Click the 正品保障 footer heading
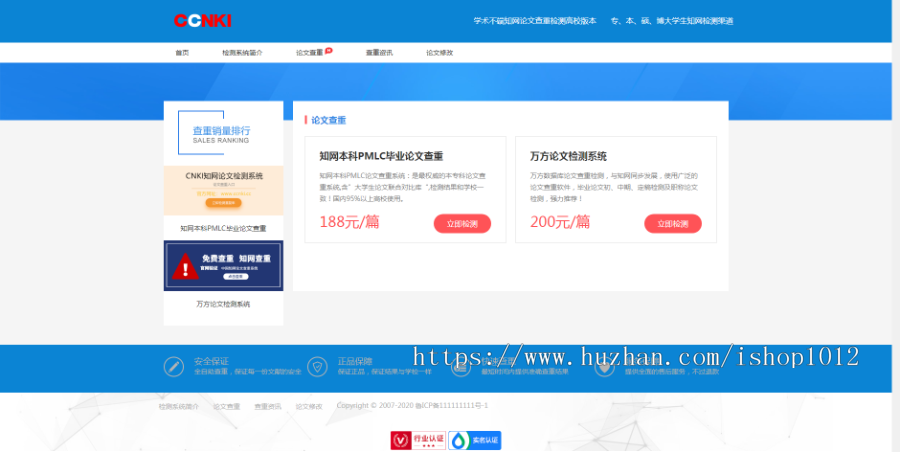The height and width of the screenshot is (452, 900). 355,361
